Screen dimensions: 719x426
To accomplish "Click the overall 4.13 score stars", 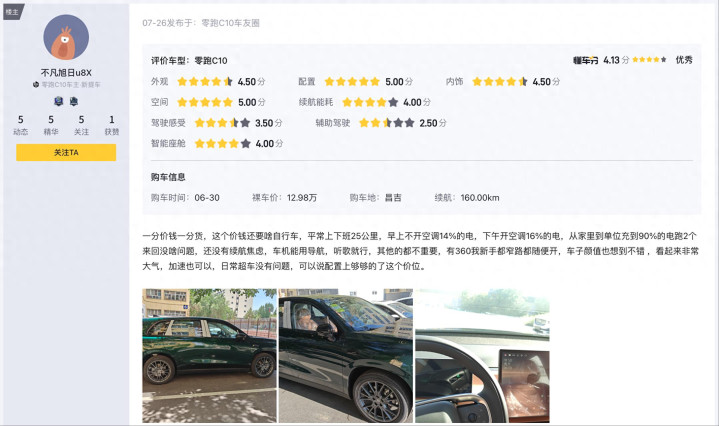I will pos(649,60).
